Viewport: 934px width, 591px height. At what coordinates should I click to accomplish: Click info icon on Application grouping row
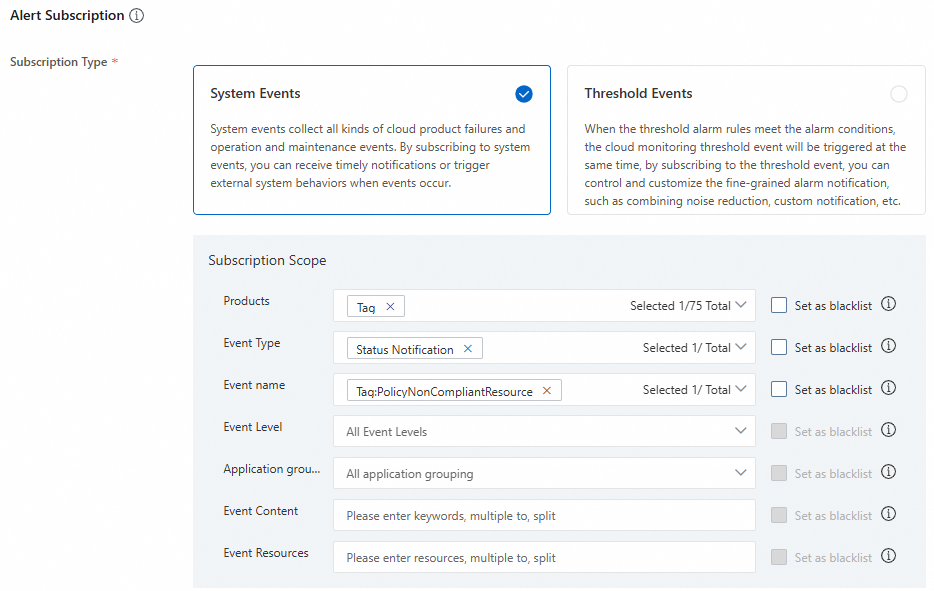point(888,473)
